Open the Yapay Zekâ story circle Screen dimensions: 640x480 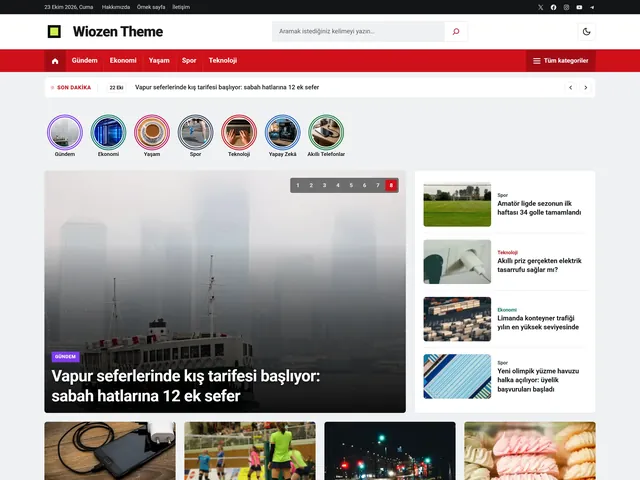click(x=282, y=132)
